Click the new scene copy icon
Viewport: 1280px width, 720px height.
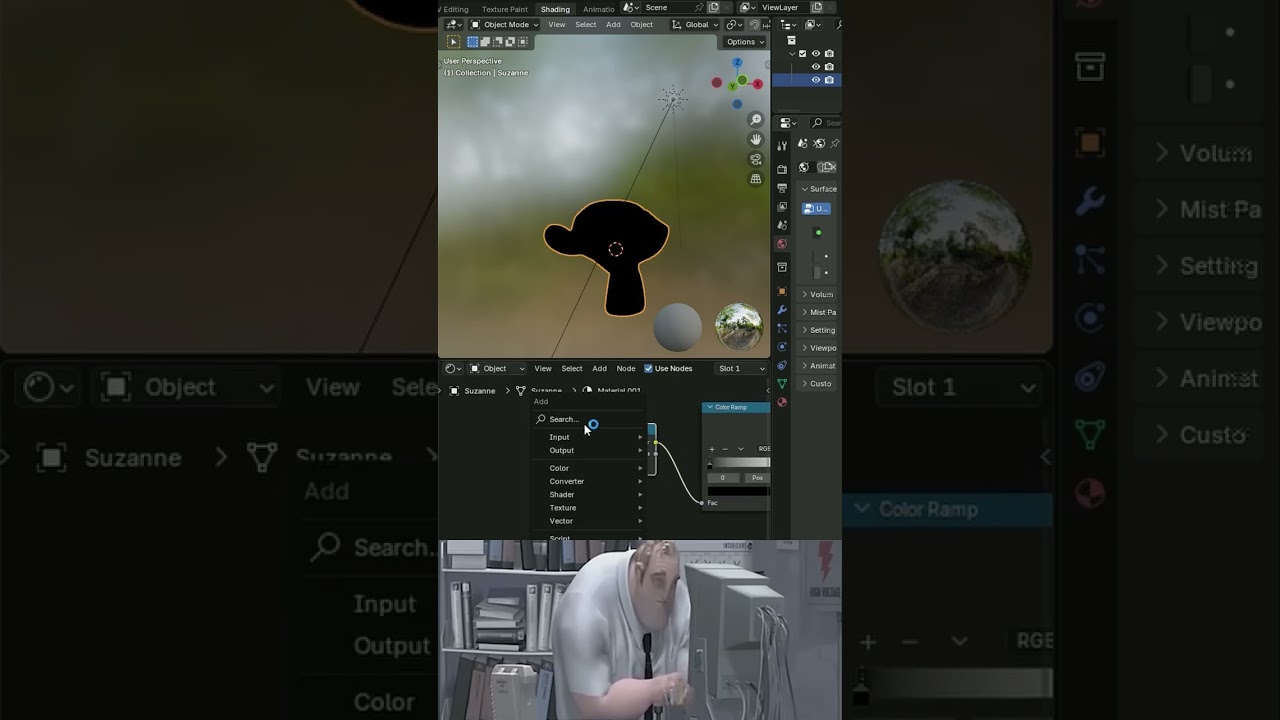coord(714,8)
